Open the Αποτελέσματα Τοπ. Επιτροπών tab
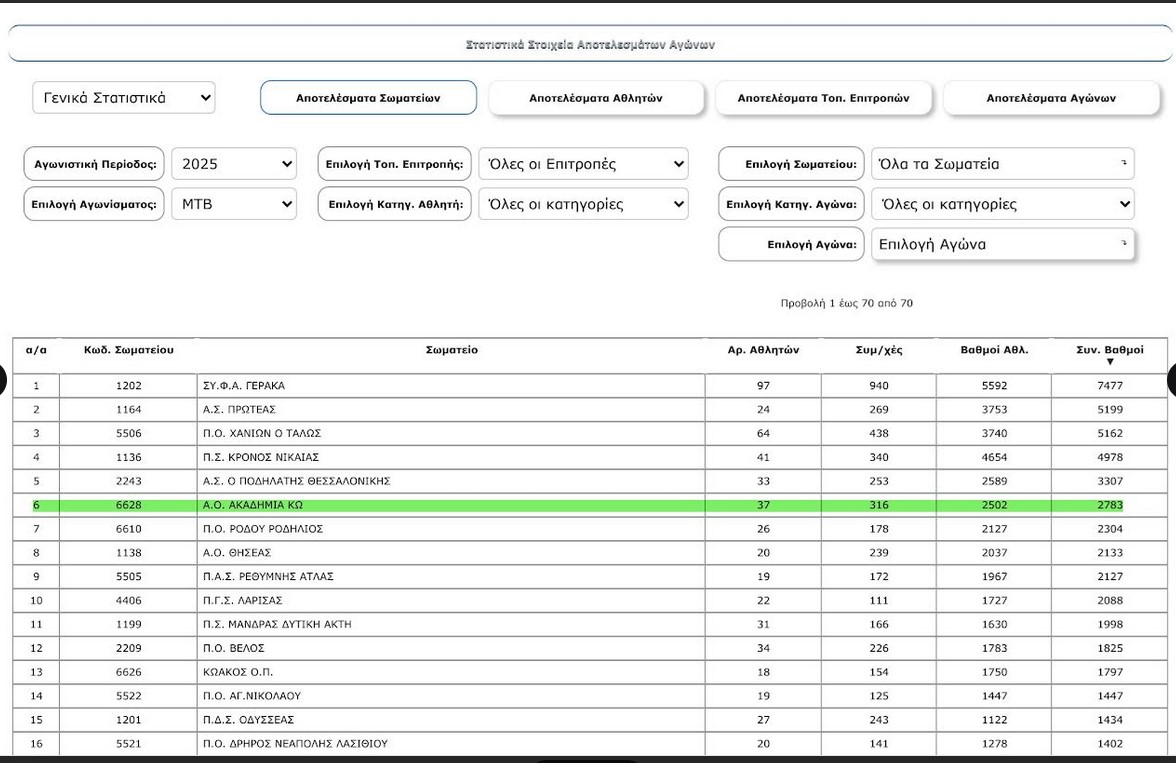Screen dimensions: 1176x763 [823, 98]
